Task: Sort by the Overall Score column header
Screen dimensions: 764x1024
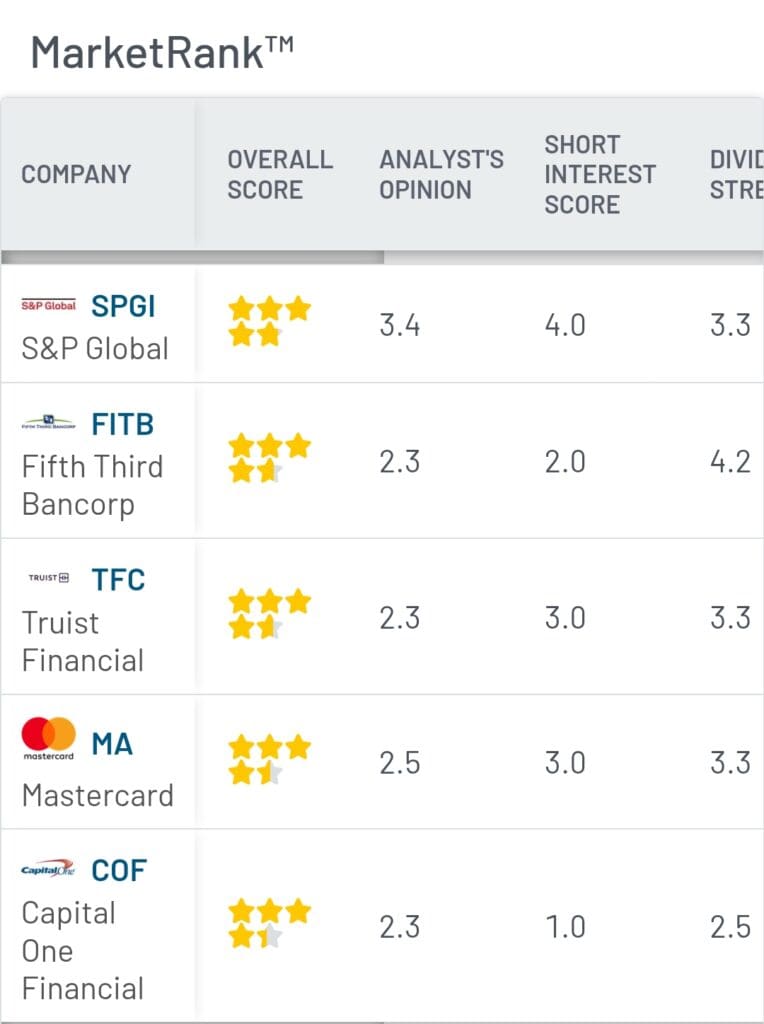Action: pos(280,175)
